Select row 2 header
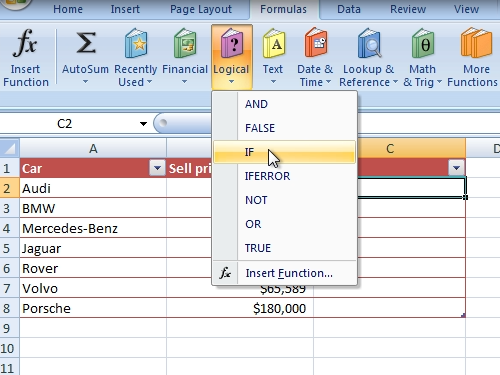The width and height of the screenshot is (500, 375). pyautogui.click(x=10, y=188)
